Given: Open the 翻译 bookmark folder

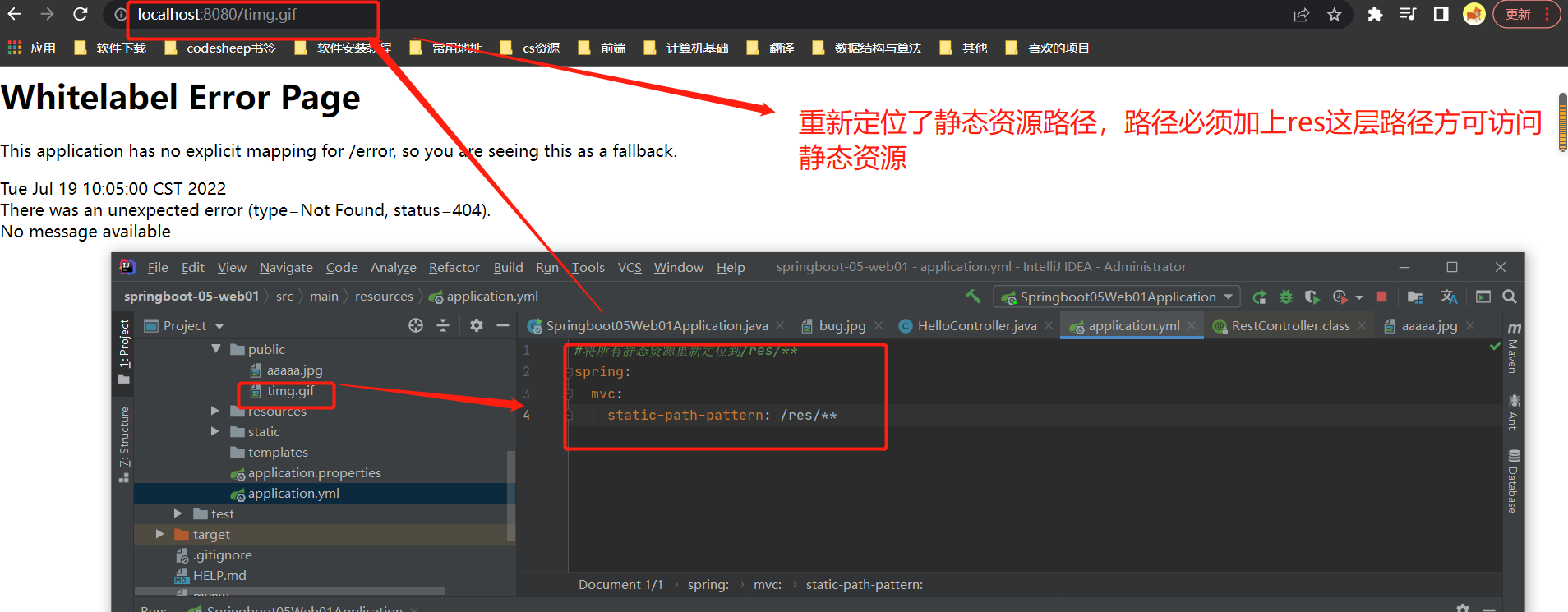Looking at the screenshot, I should [x=770, y=48].
